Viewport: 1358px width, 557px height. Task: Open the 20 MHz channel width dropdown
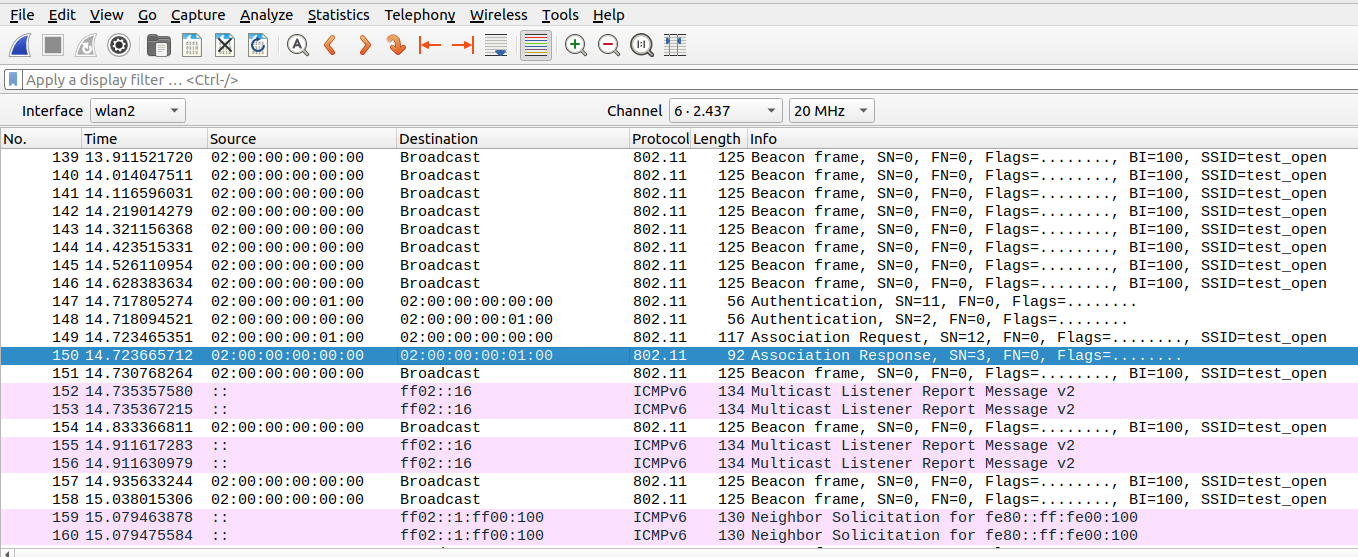pos(831,111)
